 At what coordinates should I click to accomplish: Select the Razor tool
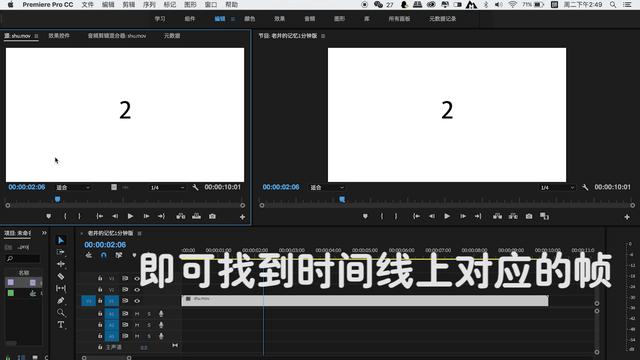pyautogui.click(x=61, y=276)
